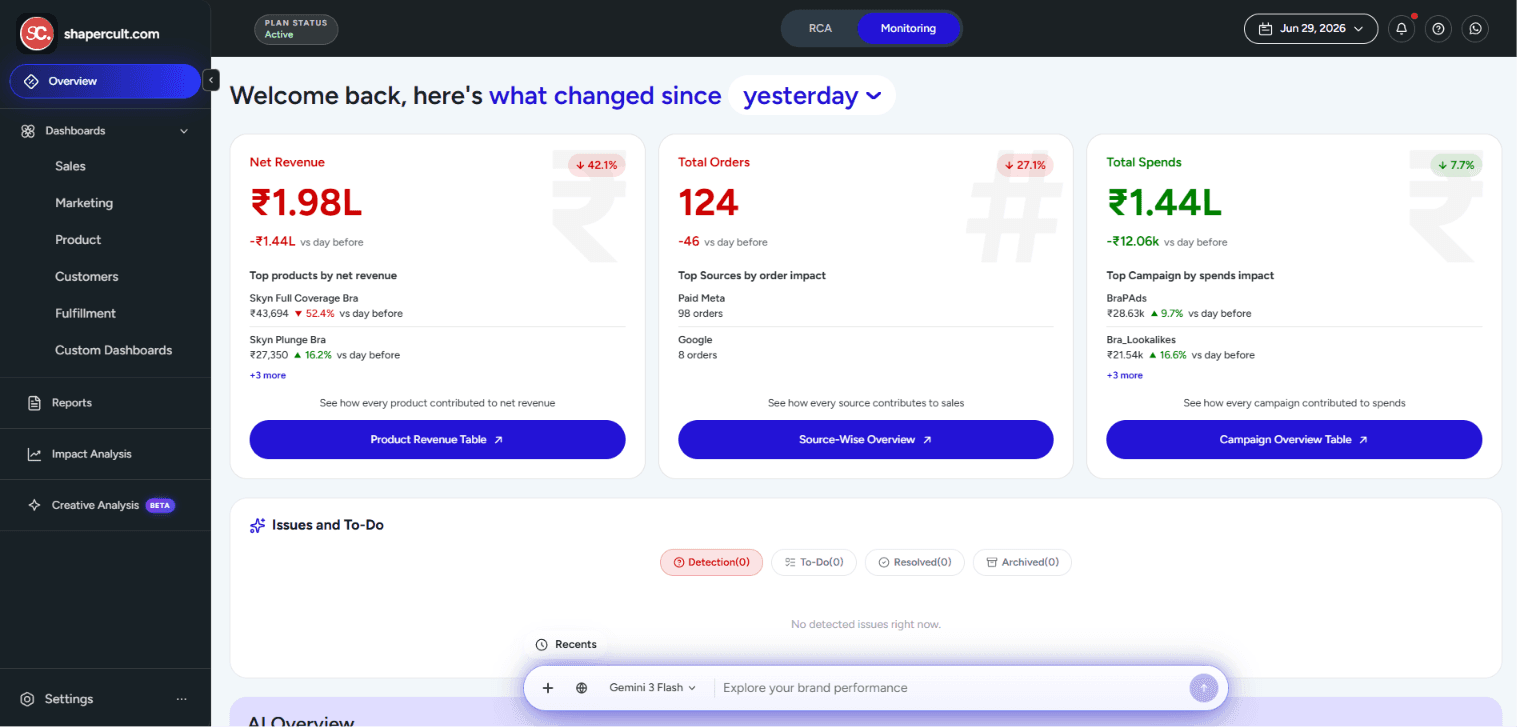This screenshot has width=1517, height=727.
Task: Click Skyn Full Coverage Bra product name
Action: 304,298
